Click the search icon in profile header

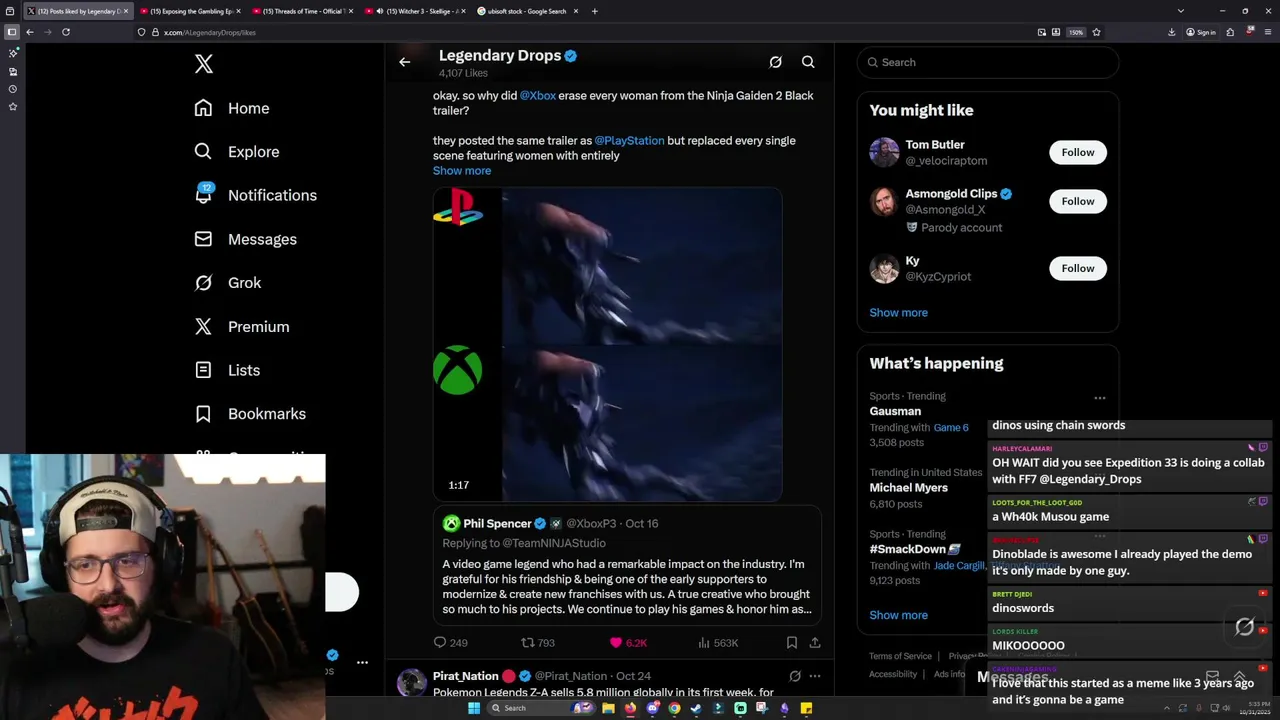pyautogui.click(x=808, y=62)
